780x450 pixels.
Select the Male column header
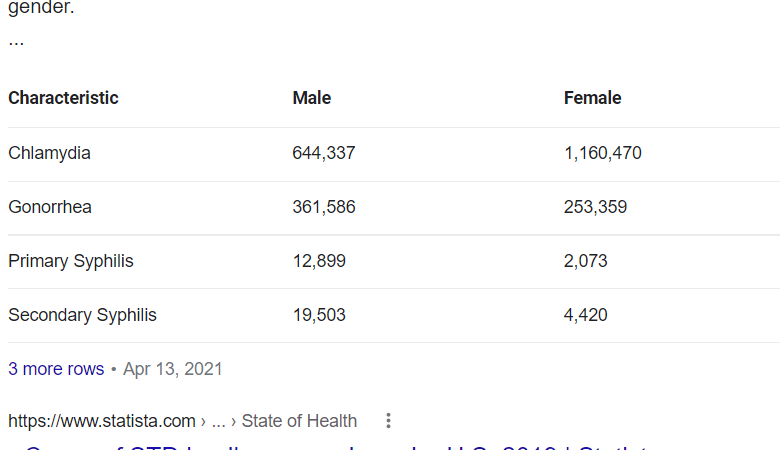tap(312, 98)
